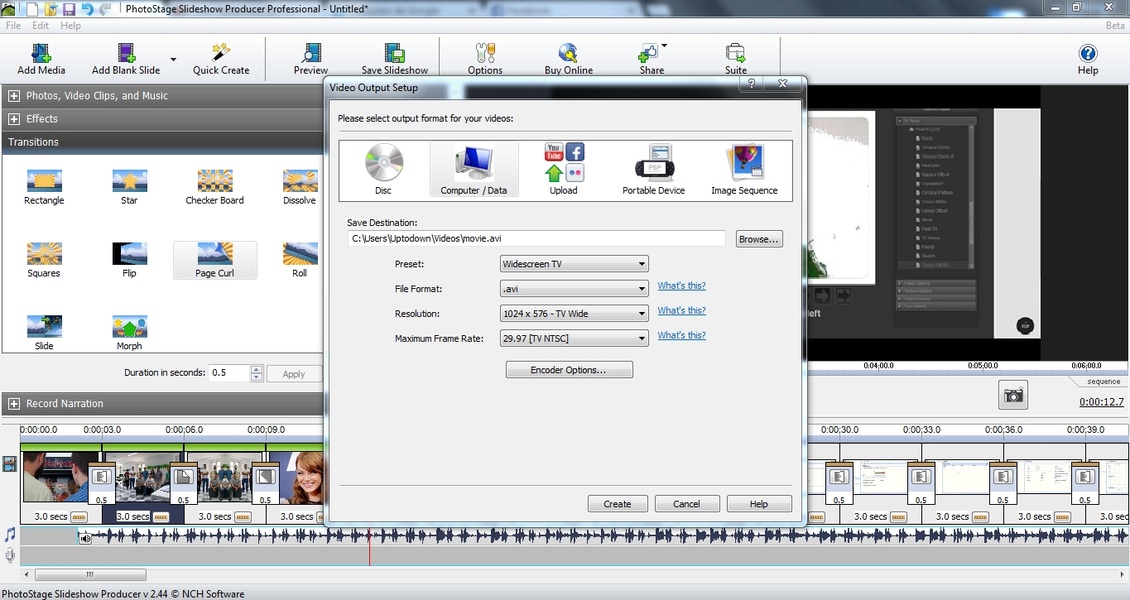
Task: Click the first slide thumbnail in timeline
Action: pyautogui.click(x=56, y=477)
